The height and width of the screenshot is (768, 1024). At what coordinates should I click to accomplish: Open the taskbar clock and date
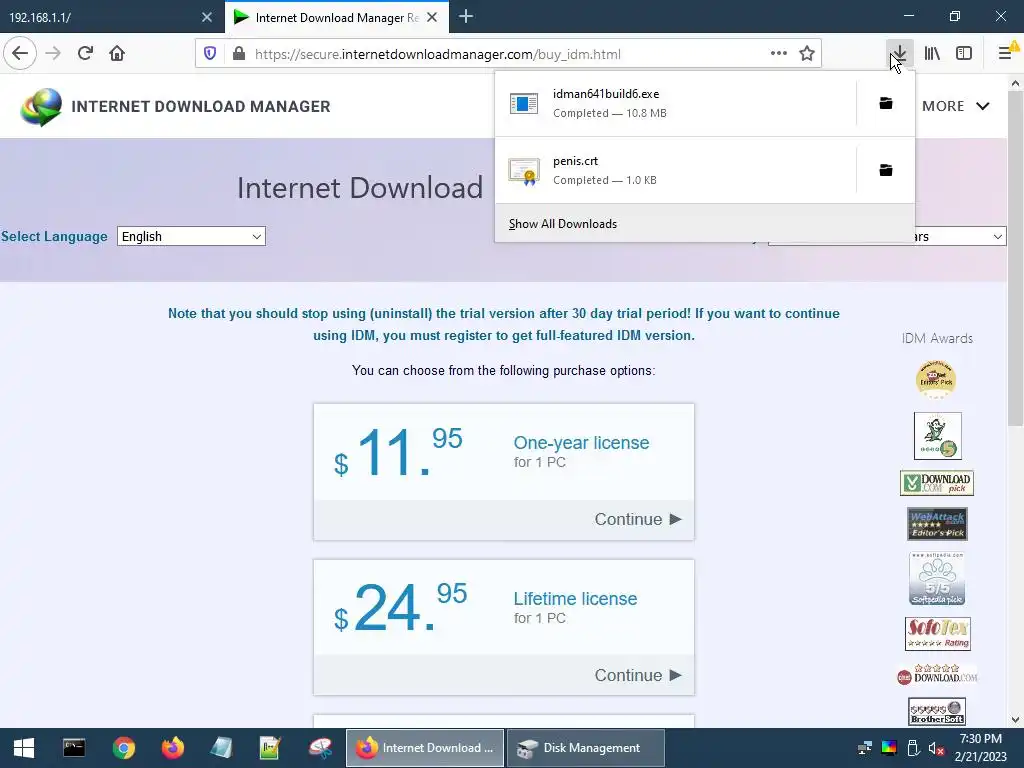pyautogui.click(x=982, y=748)
